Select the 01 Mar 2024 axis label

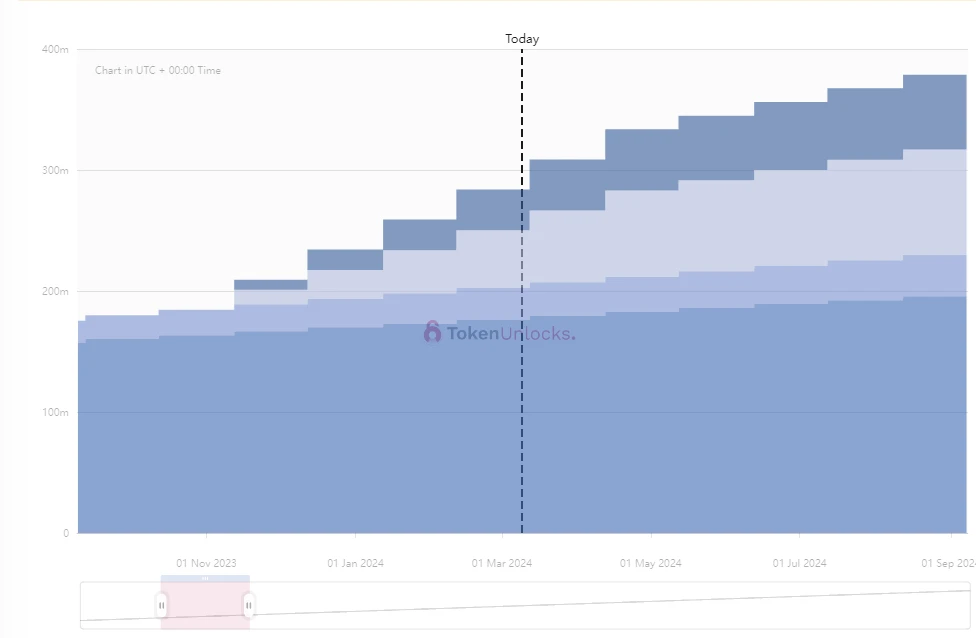(x=502, y=563)
